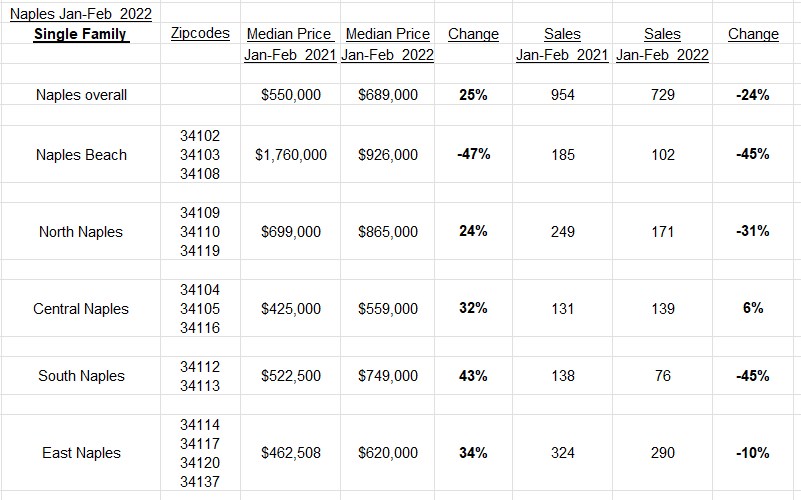Screen dimensions: 801x500
Task: Click the 25% price change cell
Action: point(473,95)
